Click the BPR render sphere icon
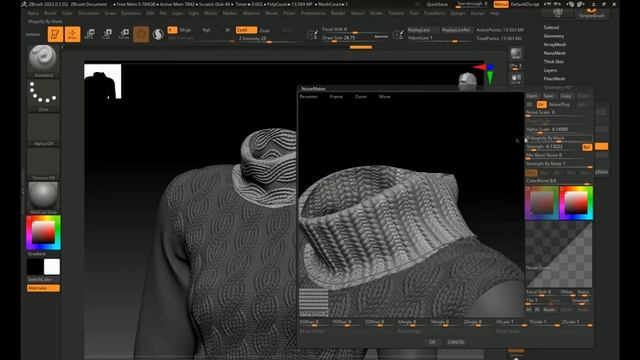640x360 pixels. click(516, 53)
